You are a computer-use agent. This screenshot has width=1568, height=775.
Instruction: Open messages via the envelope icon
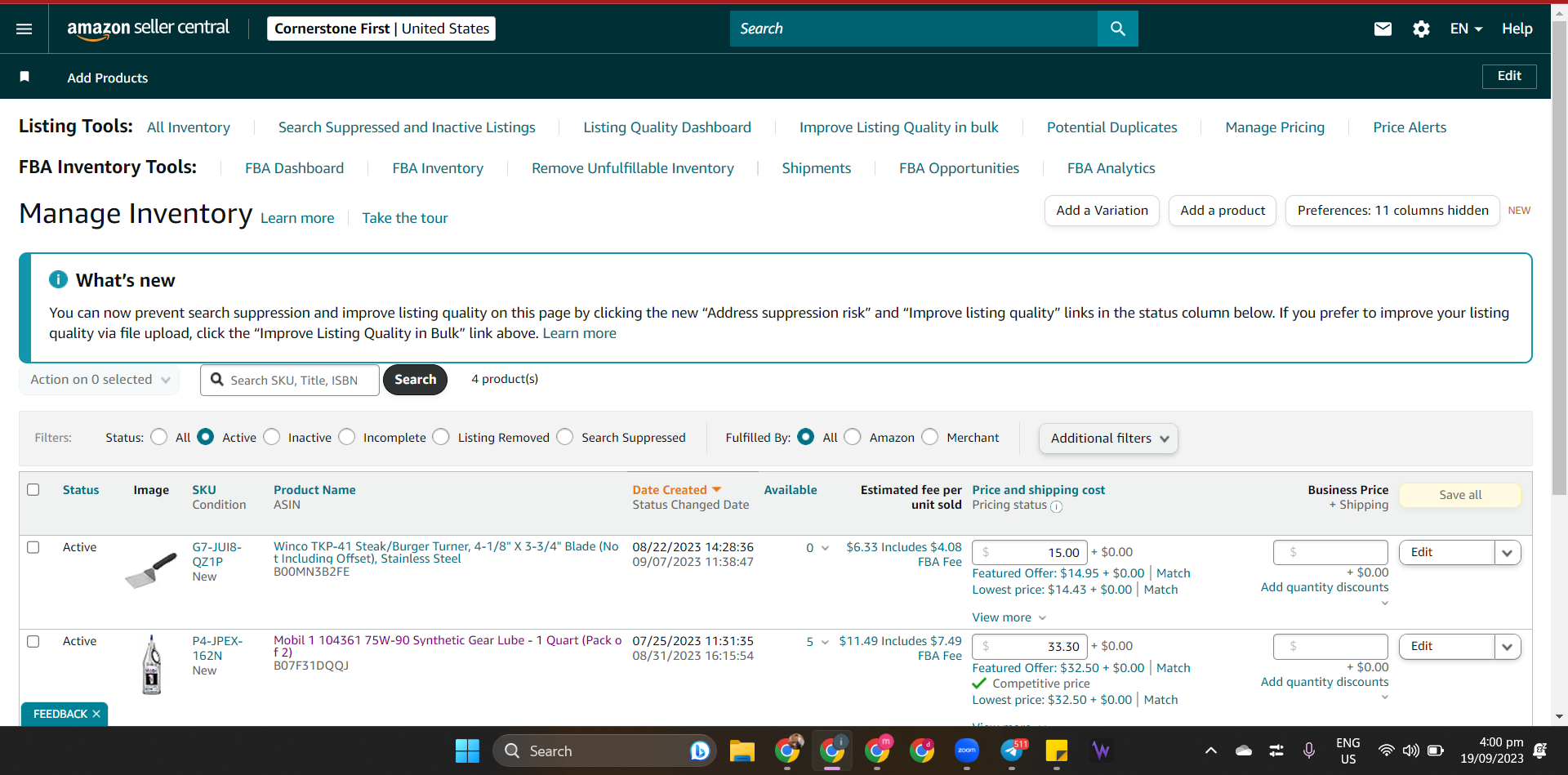[x=1383, y=29]
